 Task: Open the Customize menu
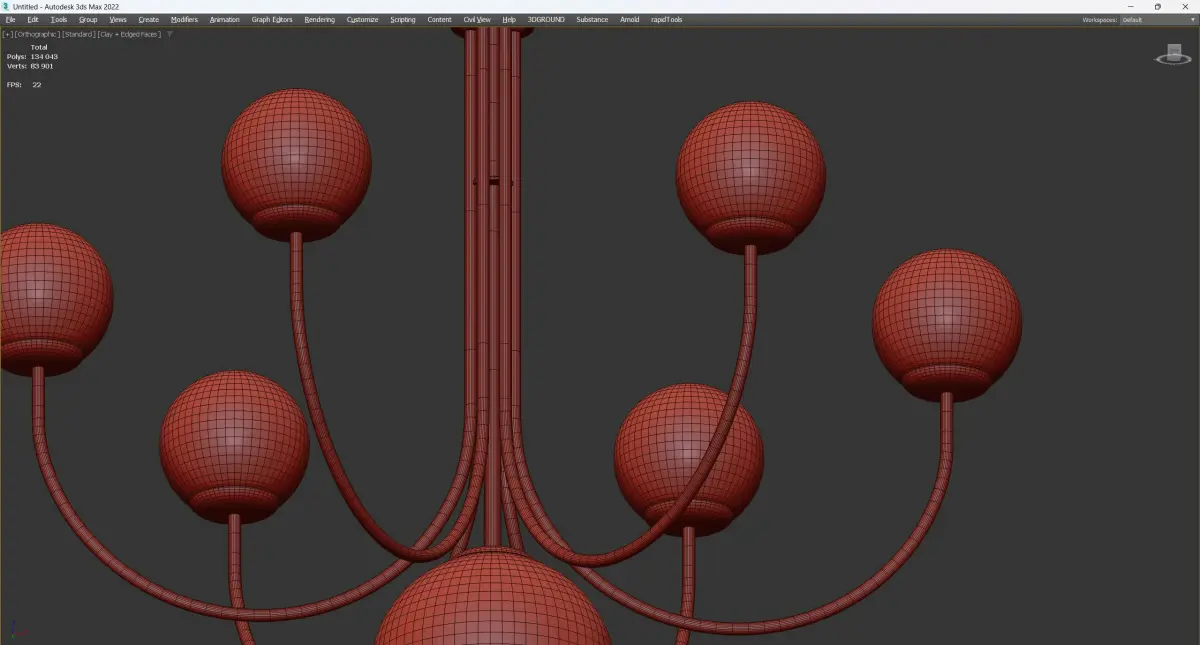pos(362,19)
